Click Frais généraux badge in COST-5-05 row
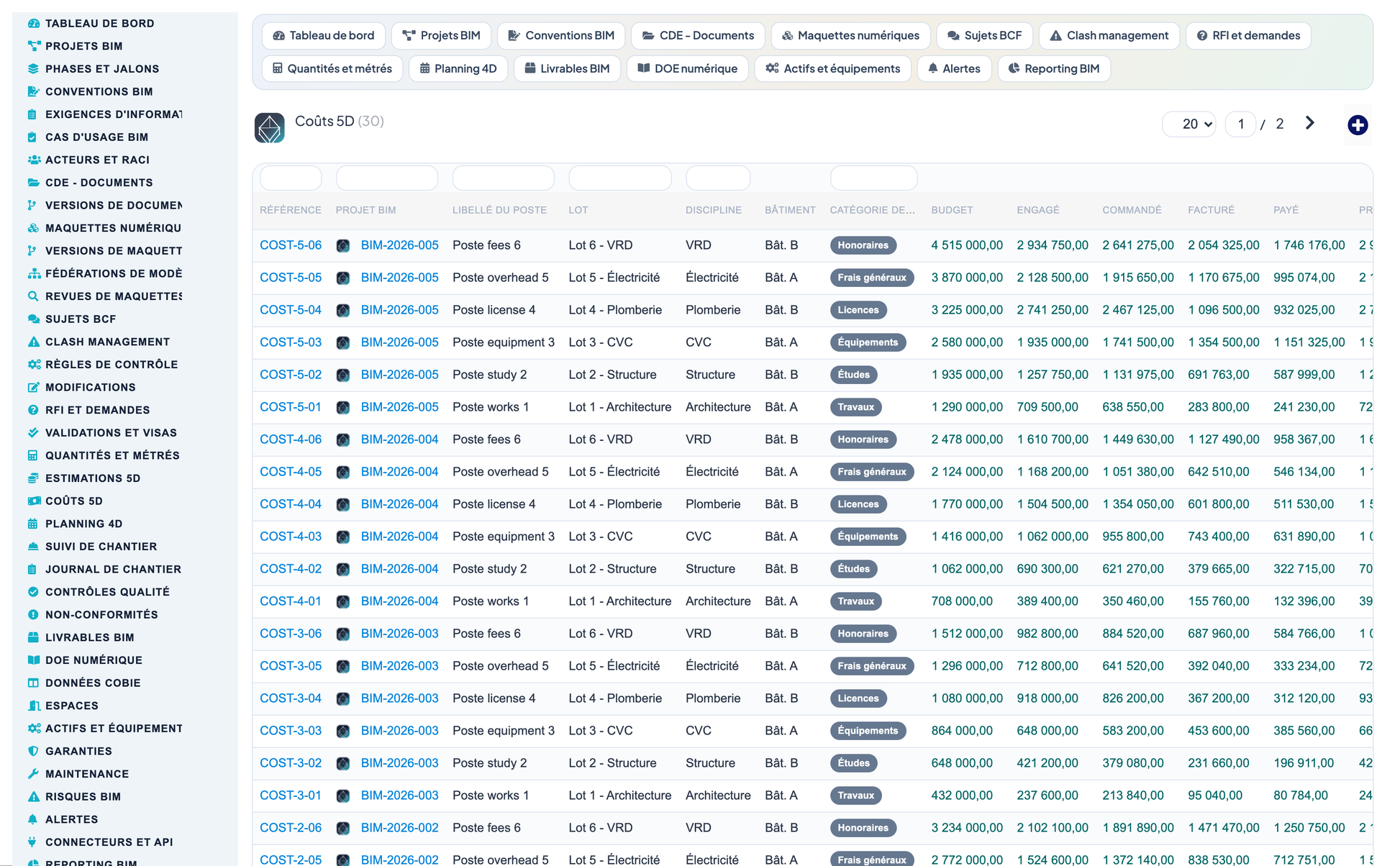The image size is (1400, 866). [x=872, y=278]
